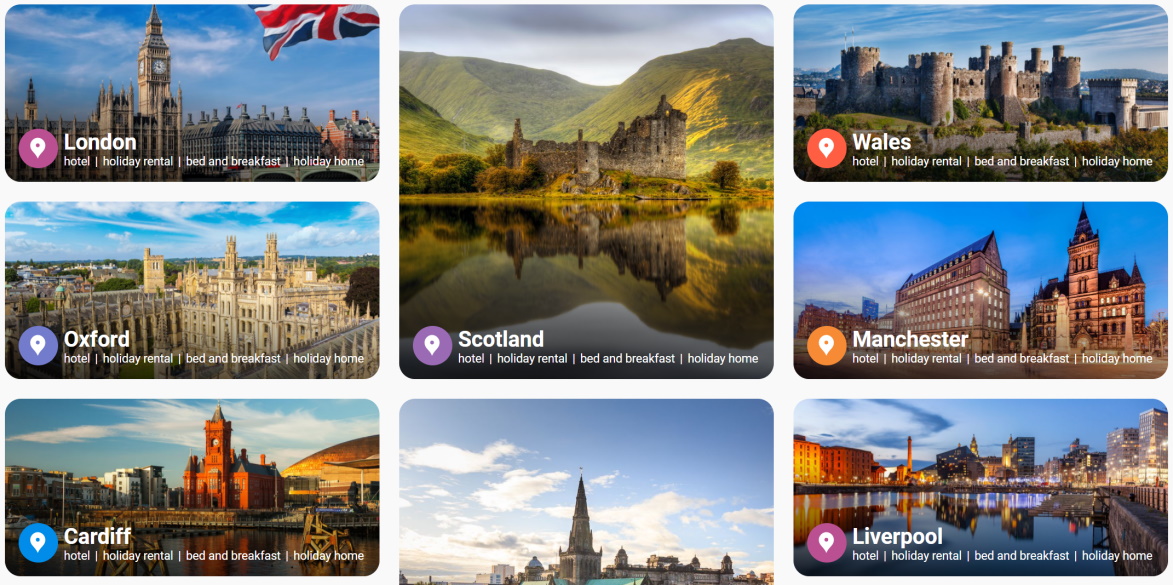Click the Wales title text
Screen dimensions: 1173x585
click(x=882, y=142)
